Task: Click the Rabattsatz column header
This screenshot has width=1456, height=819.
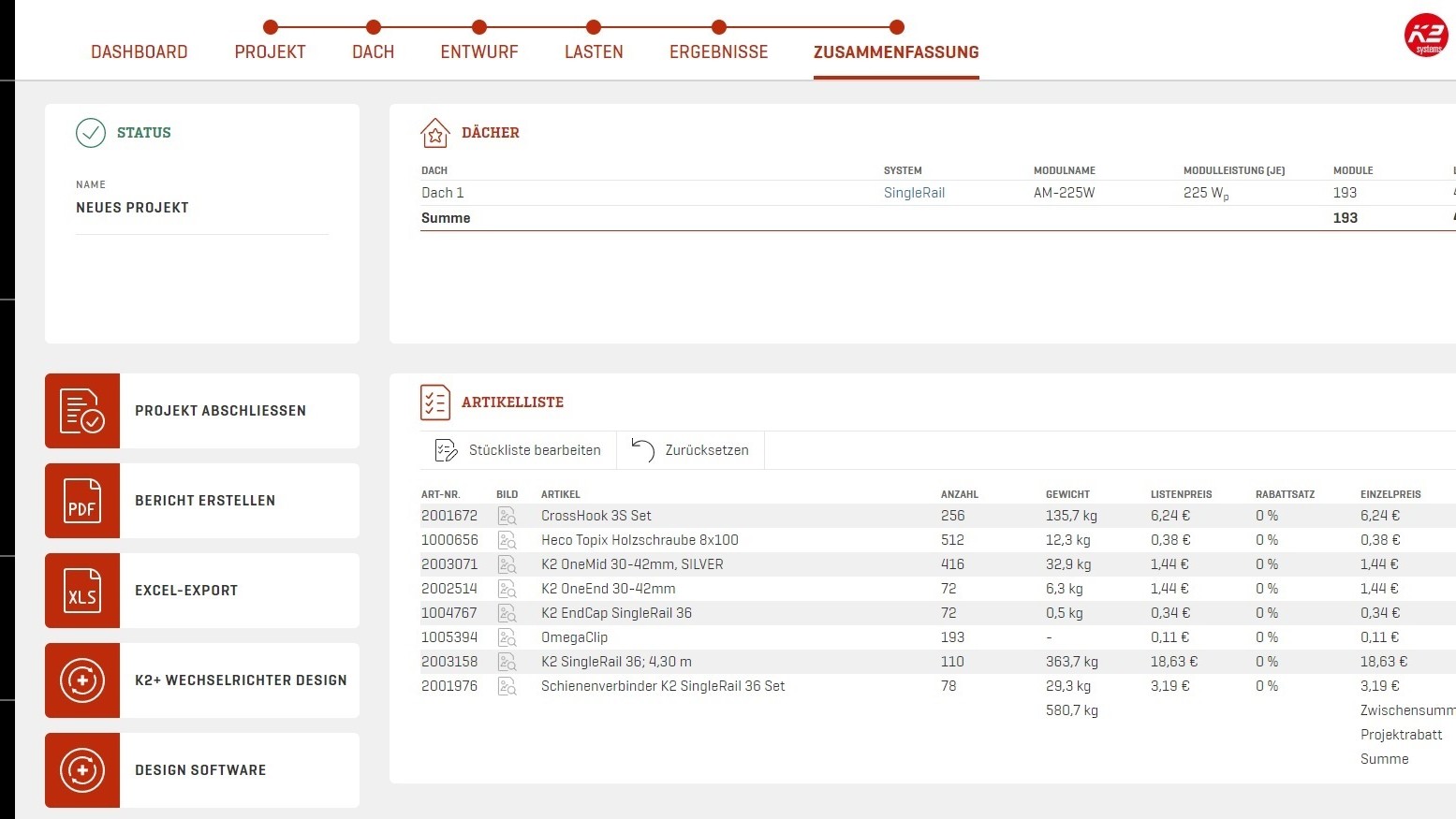Action: click(x=1286, y=494)
